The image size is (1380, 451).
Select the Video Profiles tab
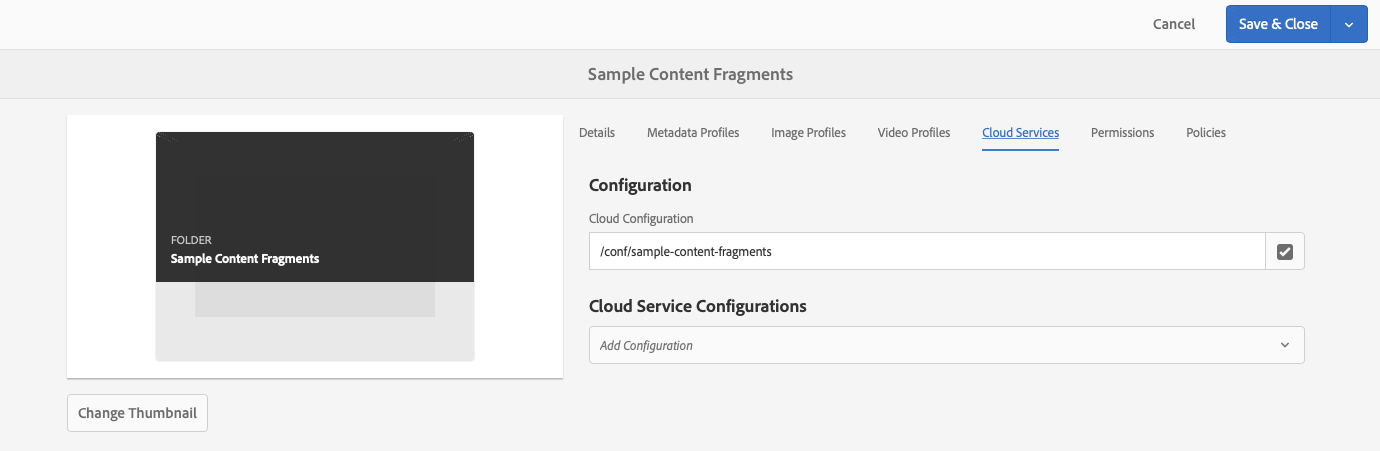[x=914, y=132]
